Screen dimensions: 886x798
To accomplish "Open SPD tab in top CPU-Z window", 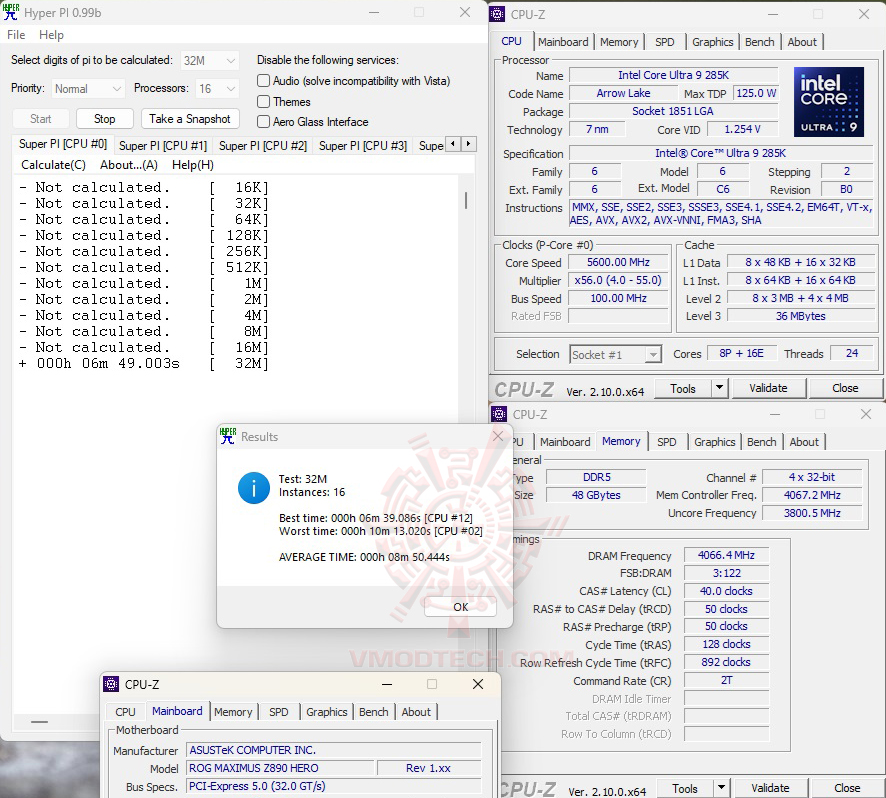I will click(x=664, y=42).
